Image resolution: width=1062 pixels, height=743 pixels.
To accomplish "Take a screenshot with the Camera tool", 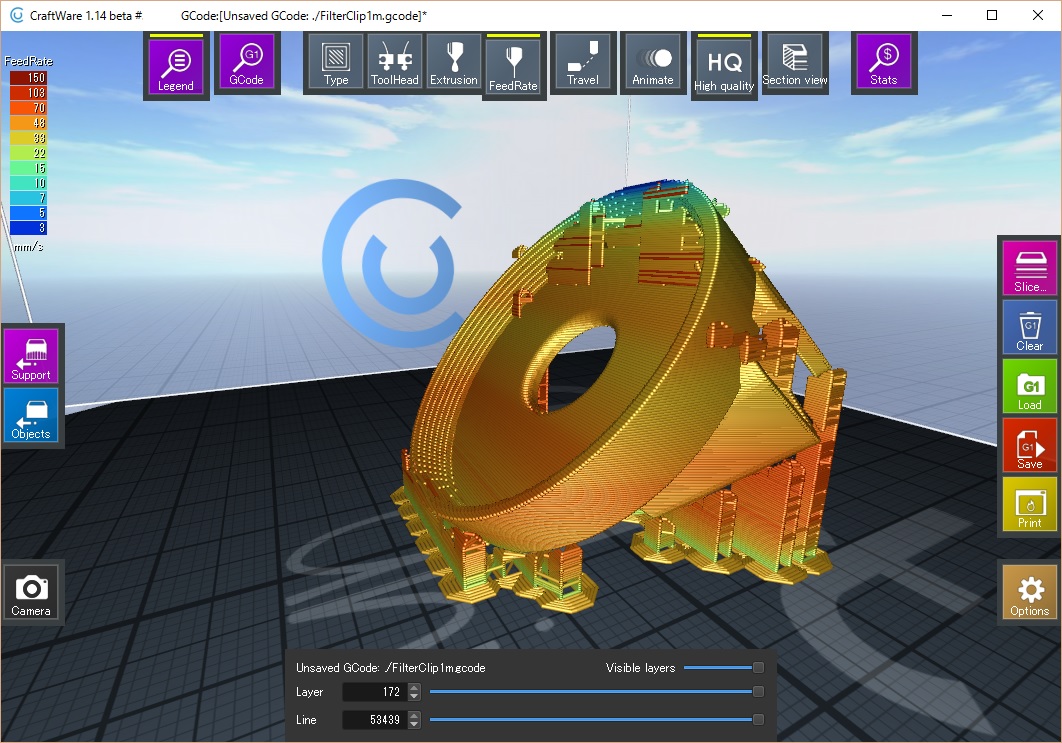I will (31, 592).
